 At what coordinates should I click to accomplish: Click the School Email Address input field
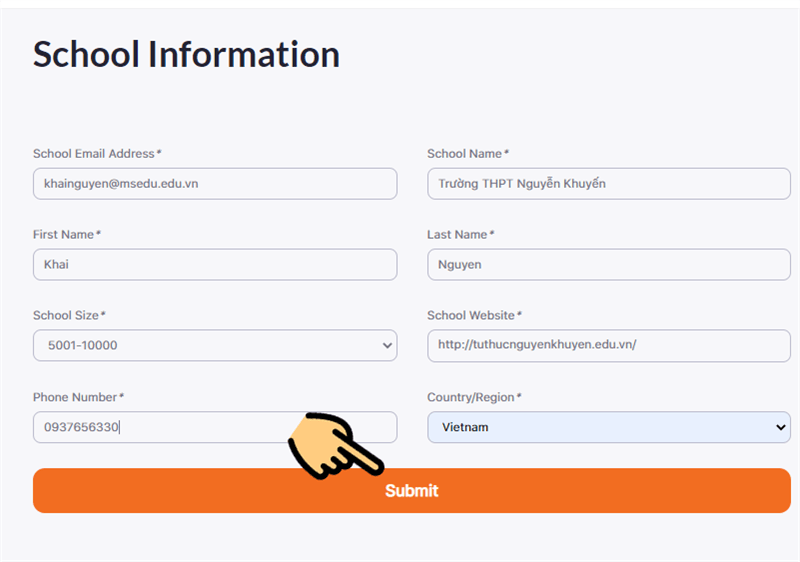point(214,184)
